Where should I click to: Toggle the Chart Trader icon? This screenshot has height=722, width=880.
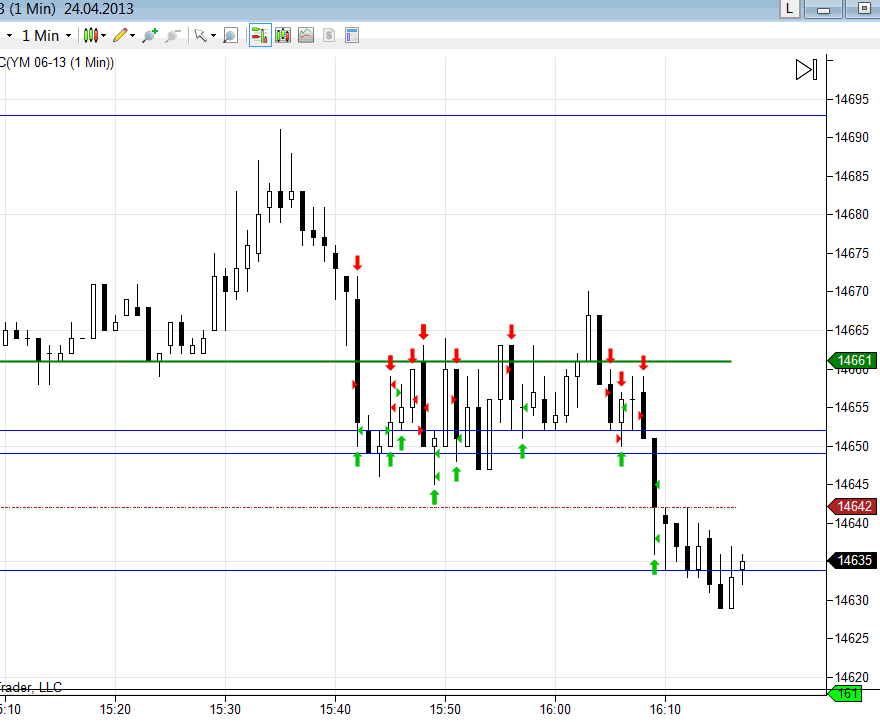click(260, 36)
